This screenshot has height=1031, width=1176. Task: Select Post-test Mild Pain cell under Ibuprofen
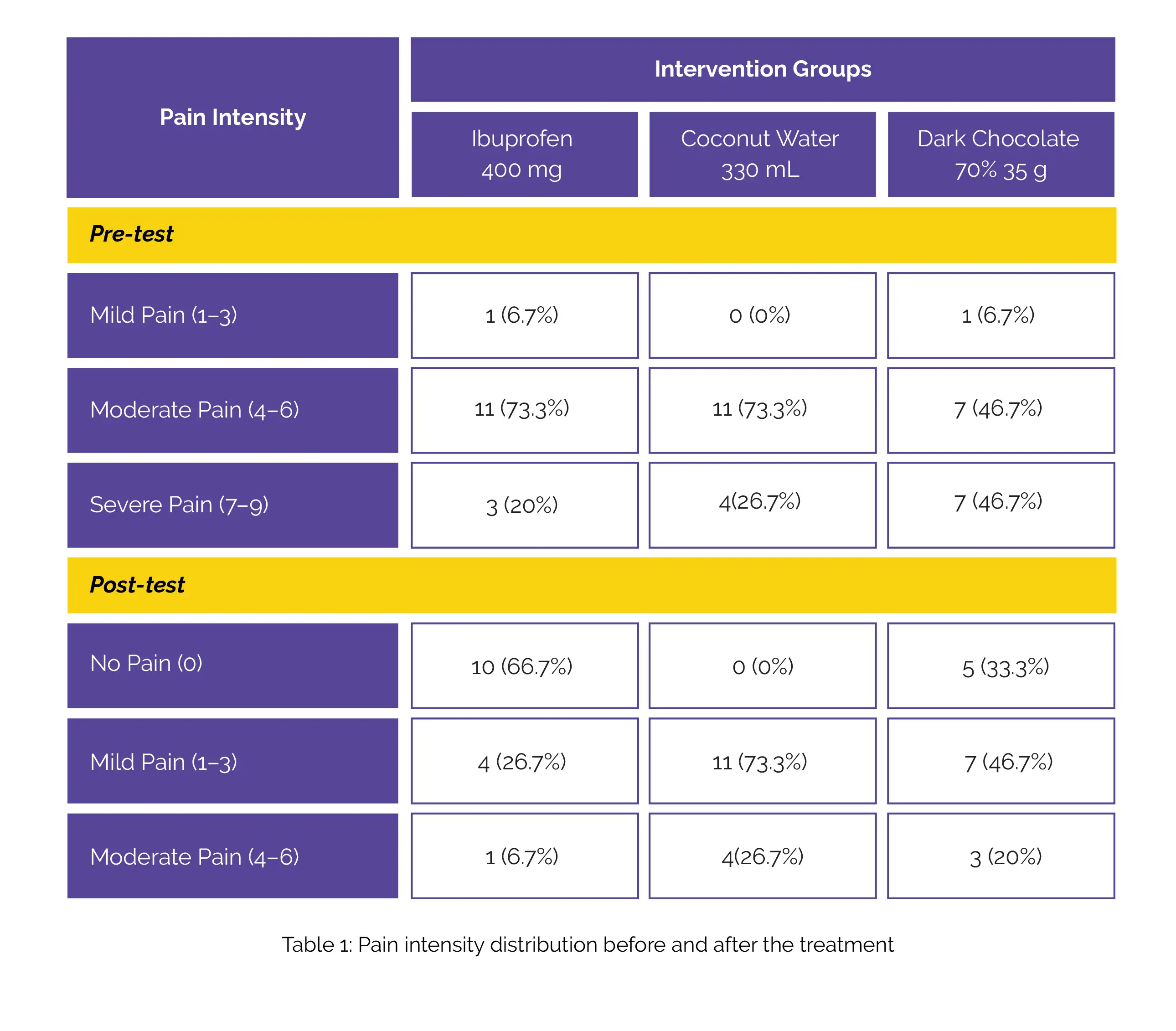point(524,761)
